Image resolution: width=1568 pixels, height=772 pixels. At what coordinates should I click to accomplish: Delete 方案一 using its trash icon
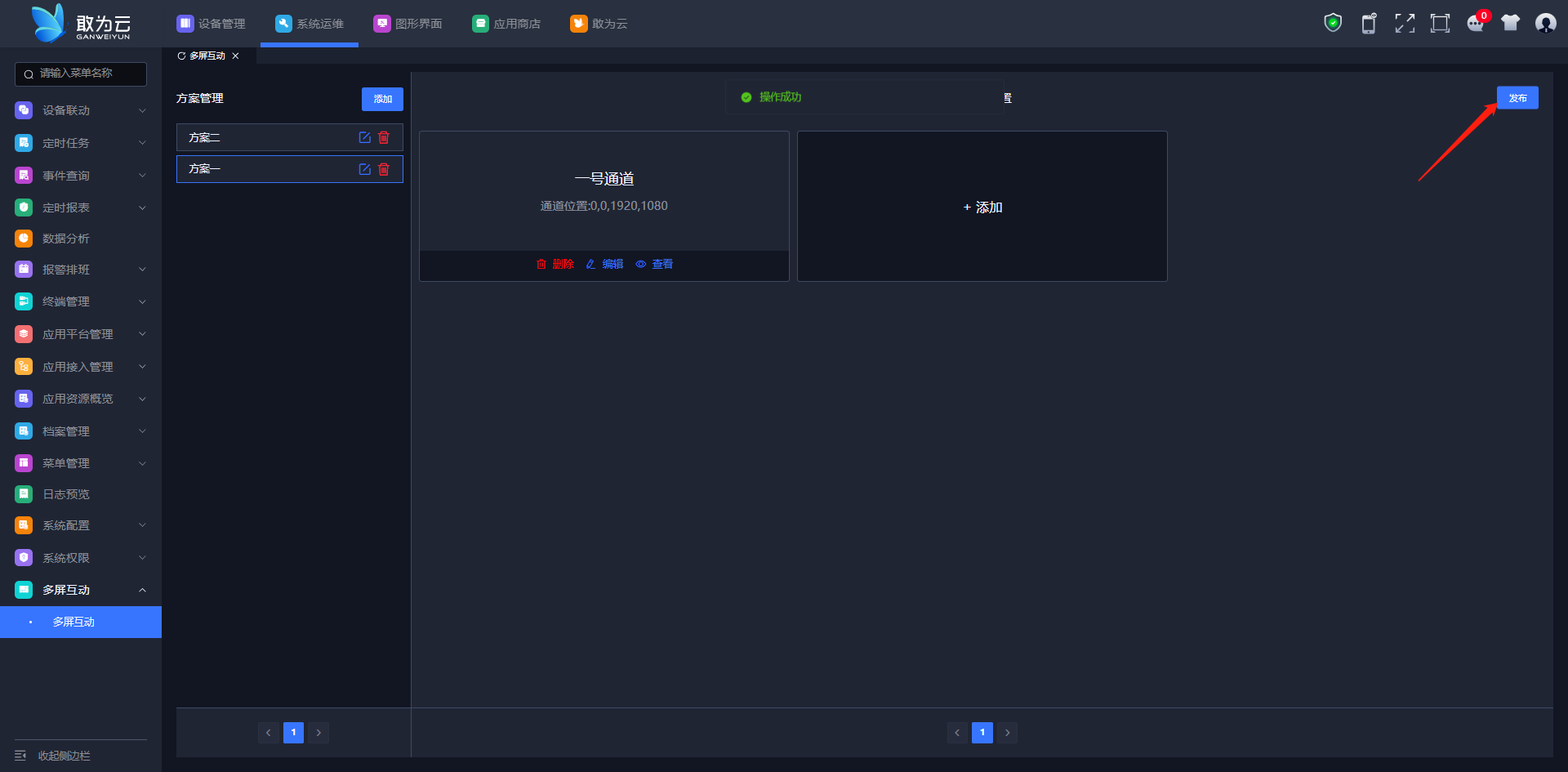pyautogui.click(x=384, y=169)
